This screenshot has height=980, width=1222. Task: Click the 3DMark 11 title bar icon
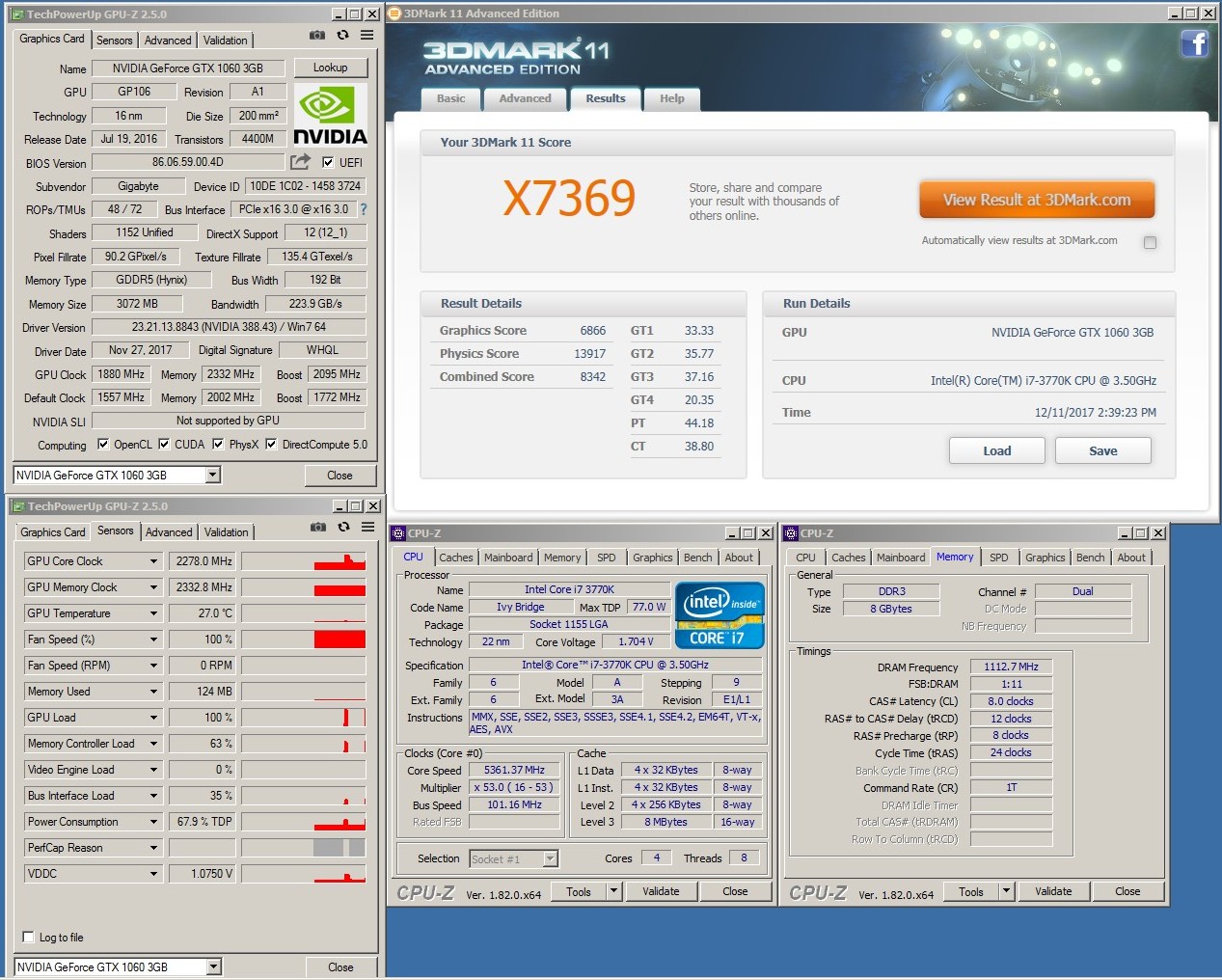(x=394, y=14)
